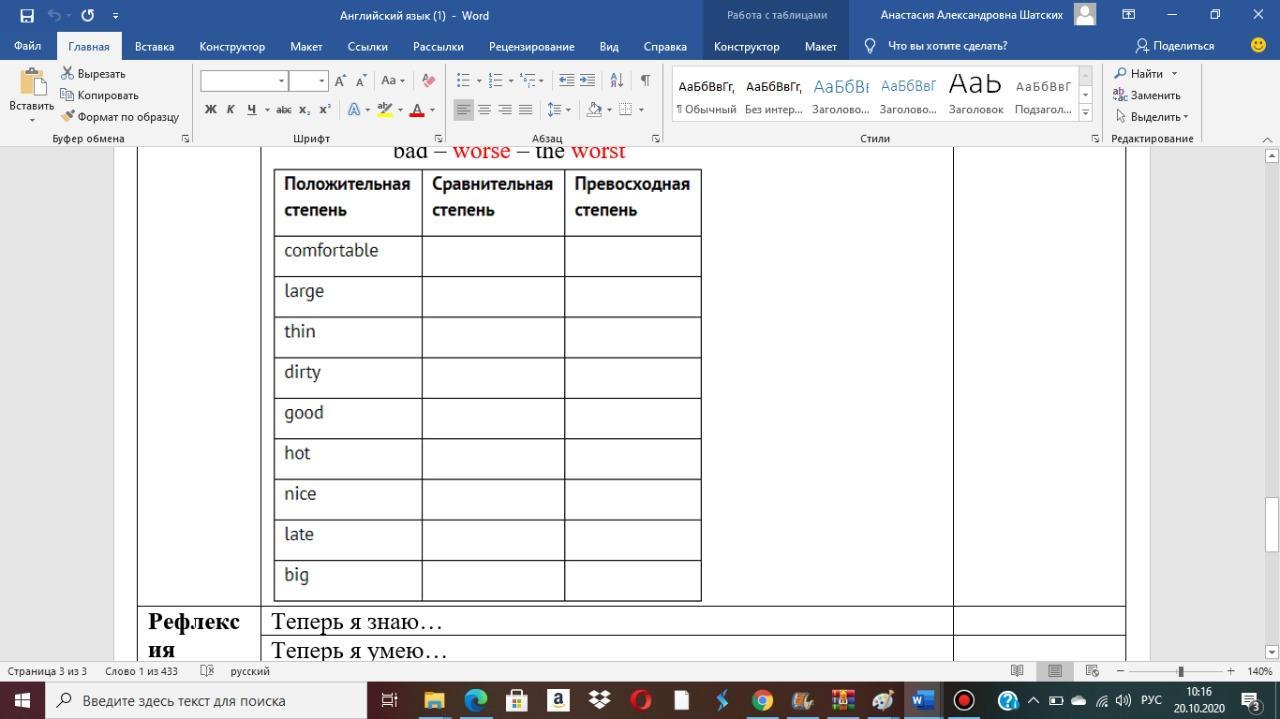Image resolution: width=1280 pixels, height=719 pixels.
Task: Open the Найти search dropdown arrow
Action: (x=1174, y=74)
